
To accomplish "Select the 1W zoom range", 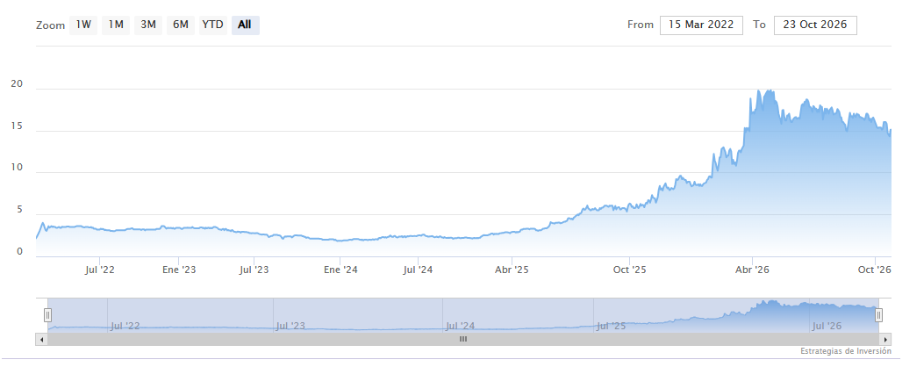I will click(83, 25).
